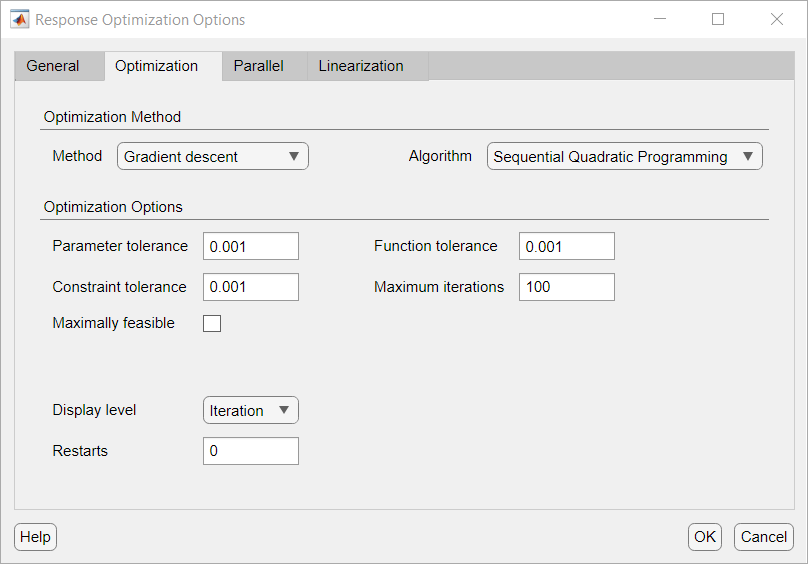Minimize the options dialog window
The height and width of the screenshot is (564, 808).
click(x=660, y=19)
